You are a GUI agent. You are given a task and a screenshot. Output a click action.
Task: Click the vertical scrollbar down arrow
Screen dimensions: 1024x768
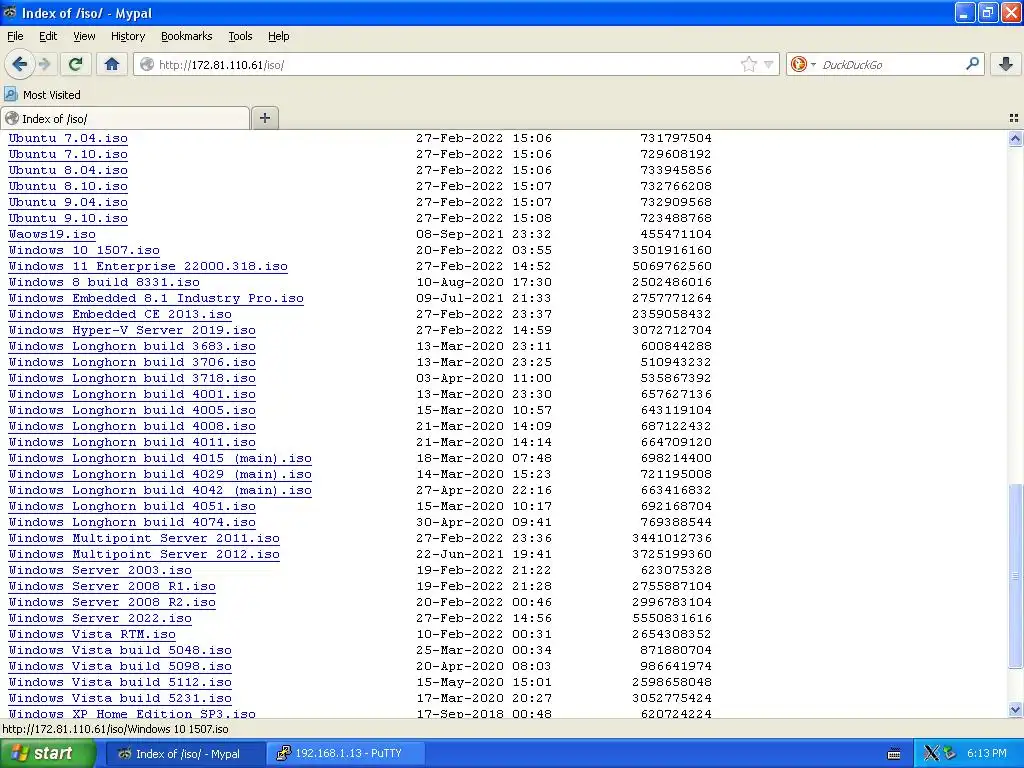[x=1015, y=709]
